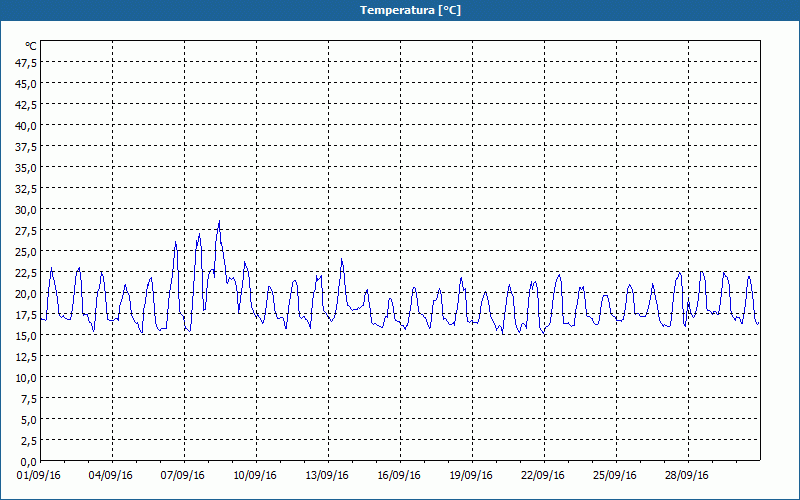Image resolution: width=800 pixels, height=500 pixels.
Task: Click the 30,0 y-axis label
Action: [x=27, y=210]
